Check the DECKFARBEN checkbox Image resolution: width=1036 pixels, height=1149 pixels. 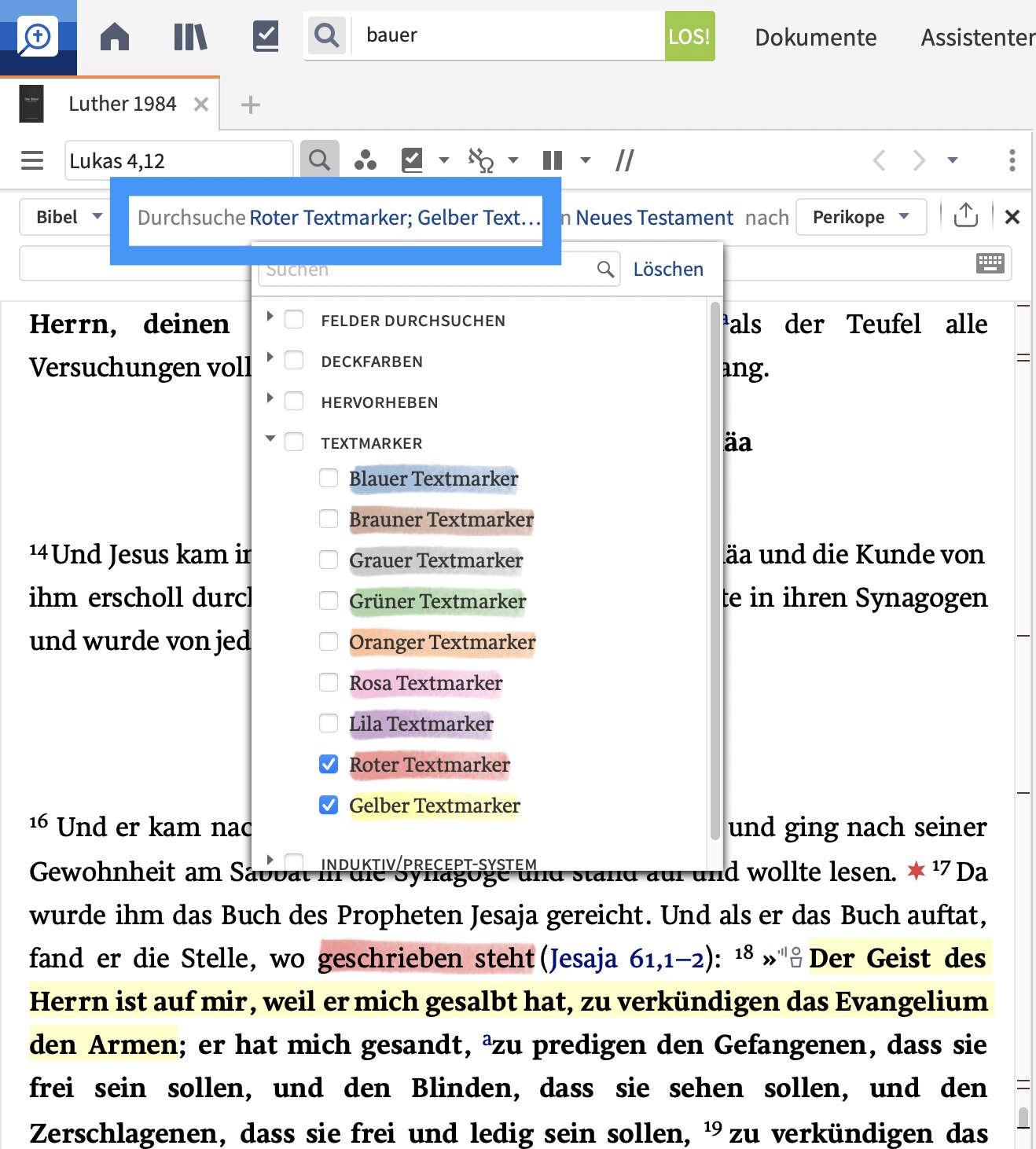(294, 360)
